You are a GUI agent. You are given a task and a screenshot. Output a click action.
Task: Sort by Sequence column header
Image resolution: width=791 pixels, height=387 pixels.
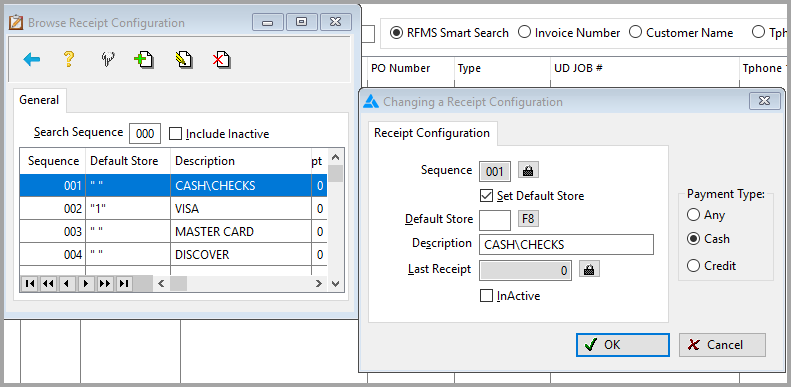[53, 161]
